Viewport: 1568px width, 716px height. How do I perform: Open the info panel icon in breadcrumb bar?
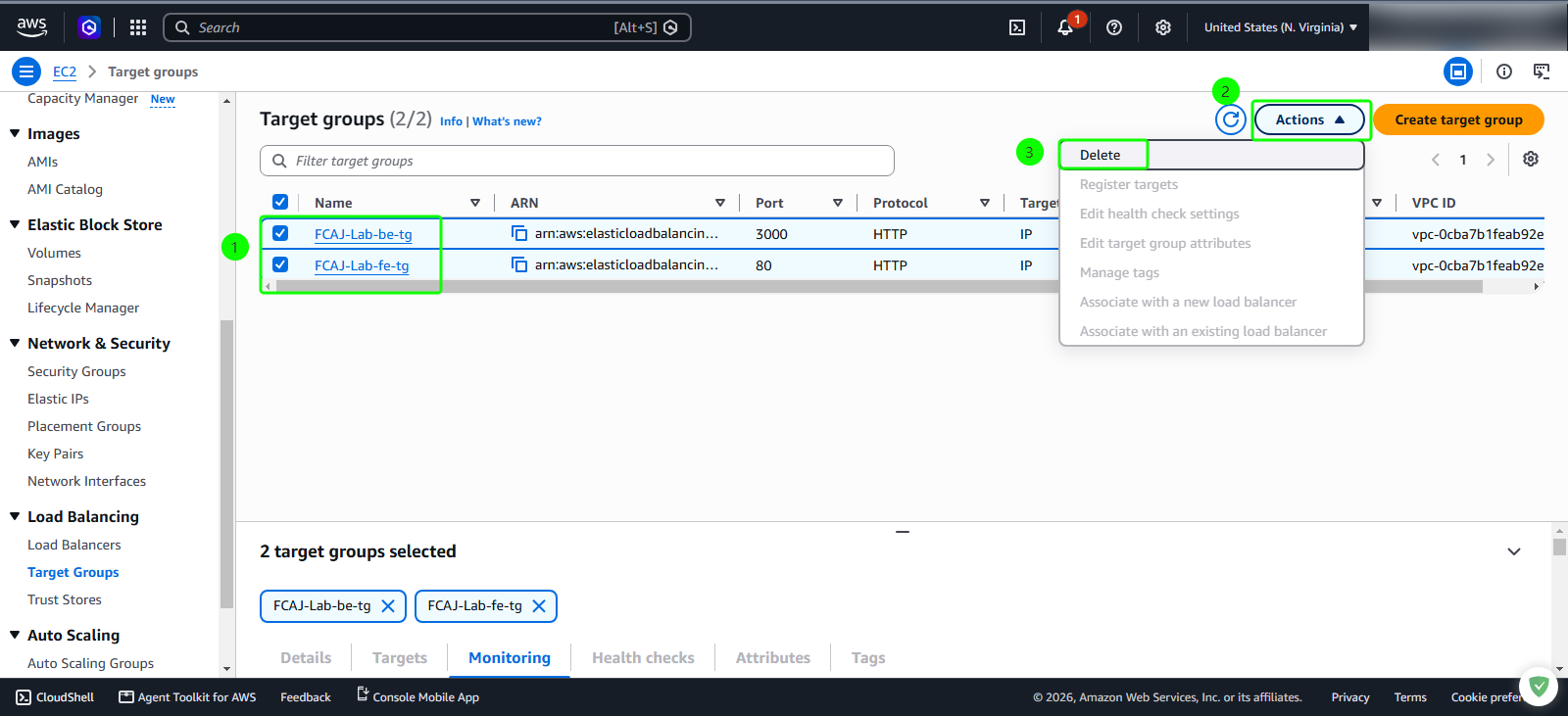click(1504, 72)
